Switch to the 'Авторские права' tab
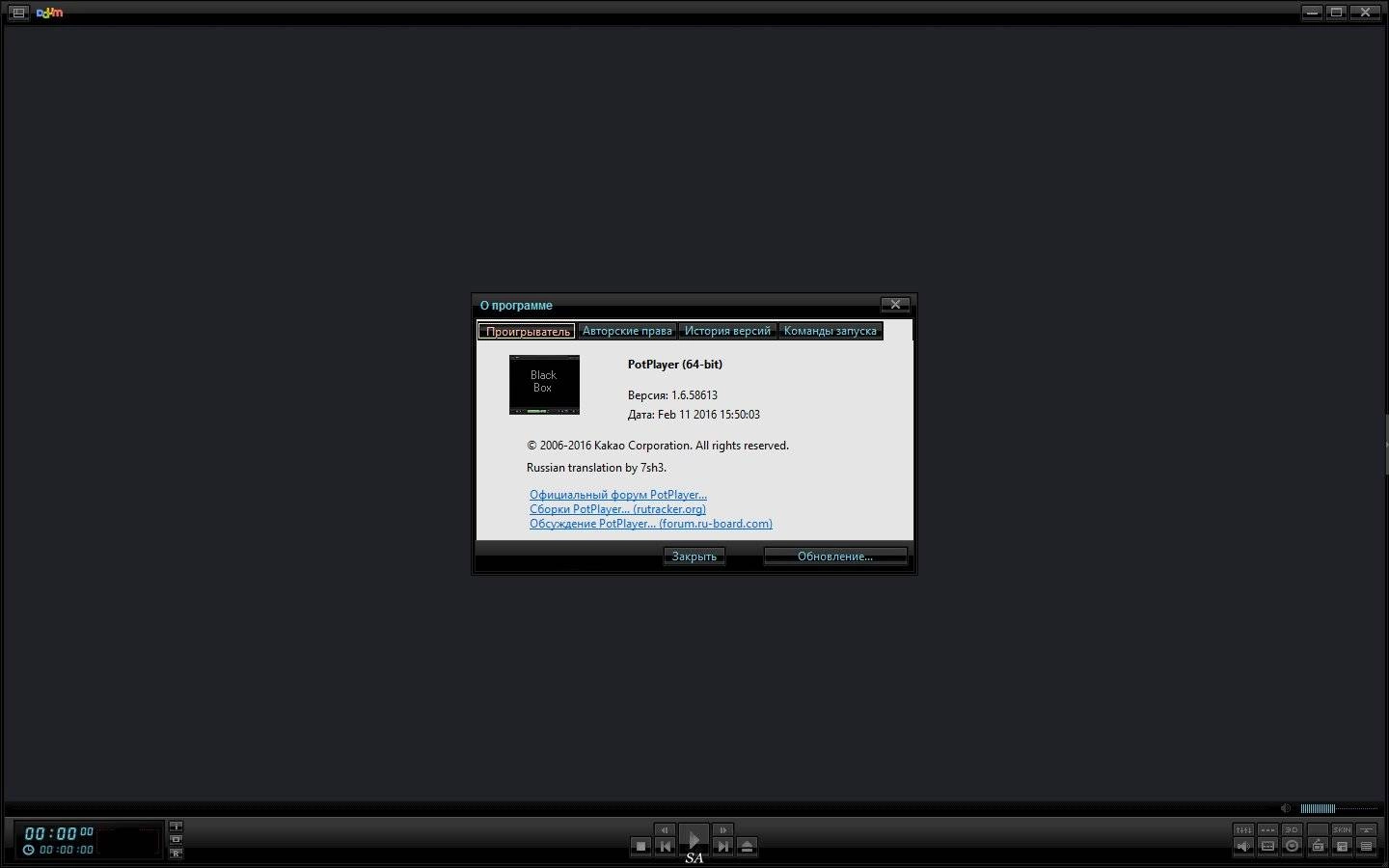 click(627, 331)
